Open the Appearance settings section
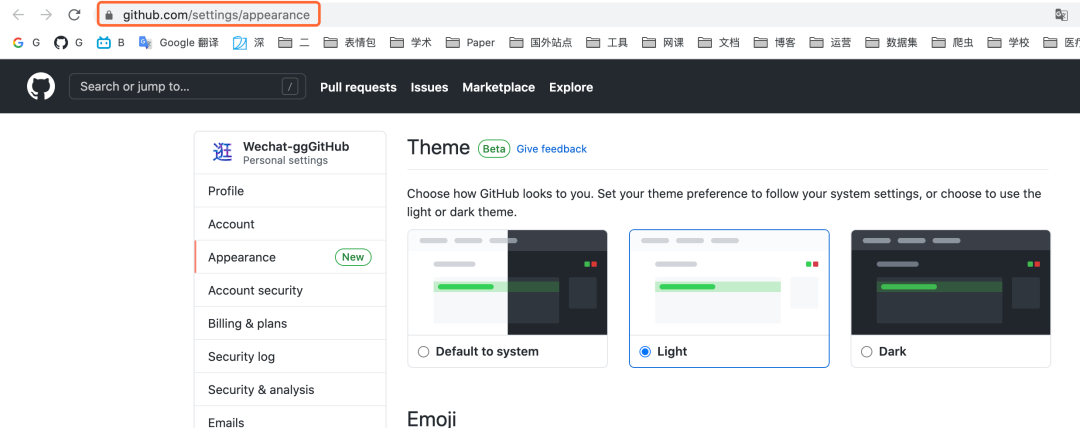 point(290,257)
